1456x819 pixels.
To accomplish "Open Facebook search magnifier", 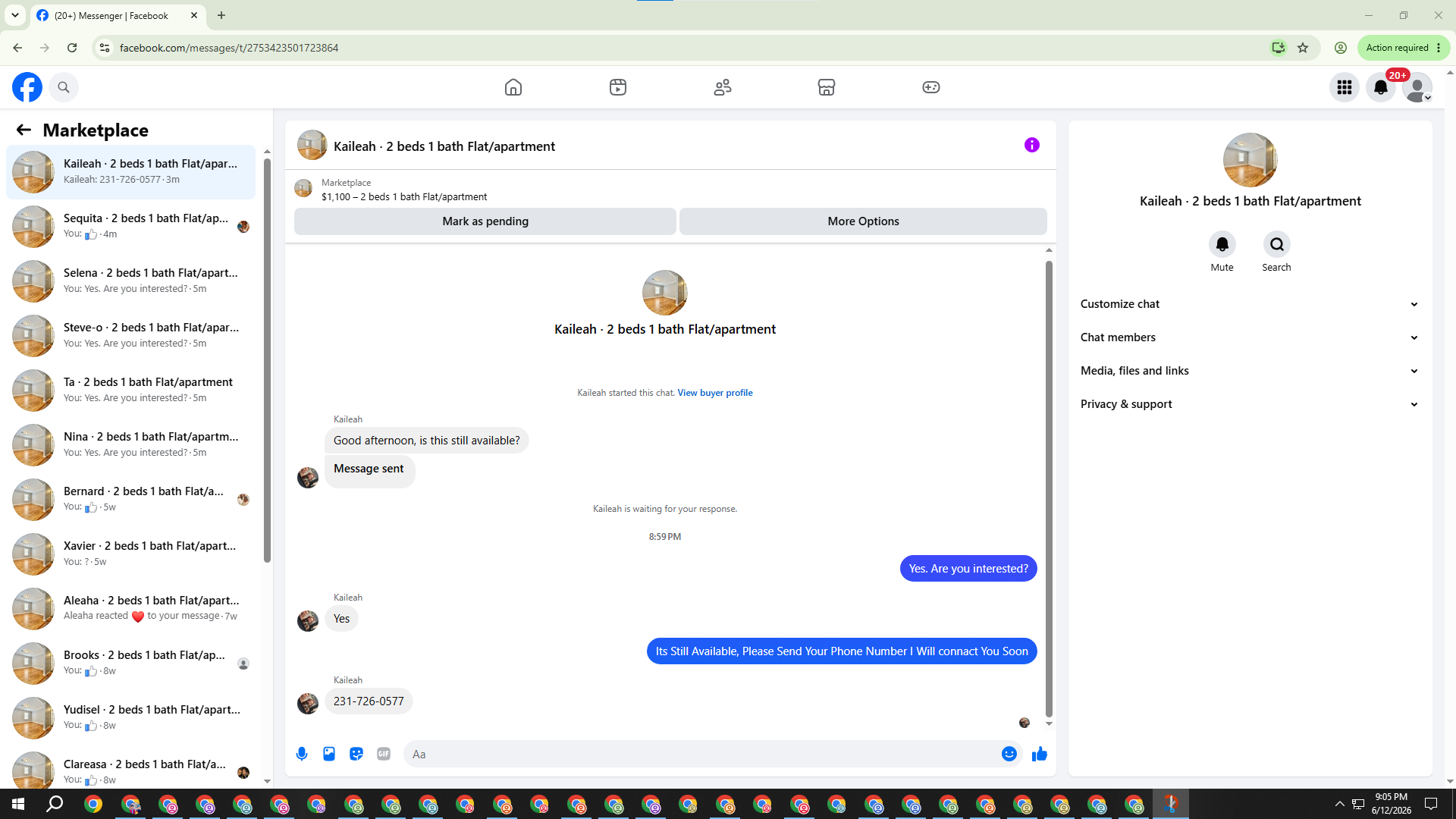I will pos(64,87).
